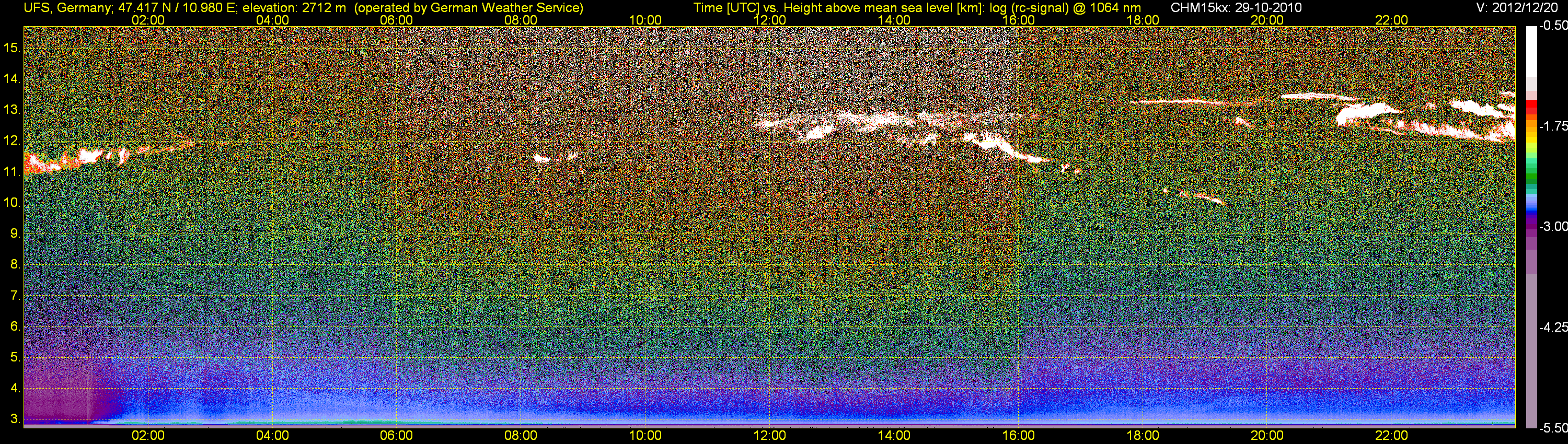Click the height axis label "6."
The image size is (1568, 444).
[x=15, y=326]
